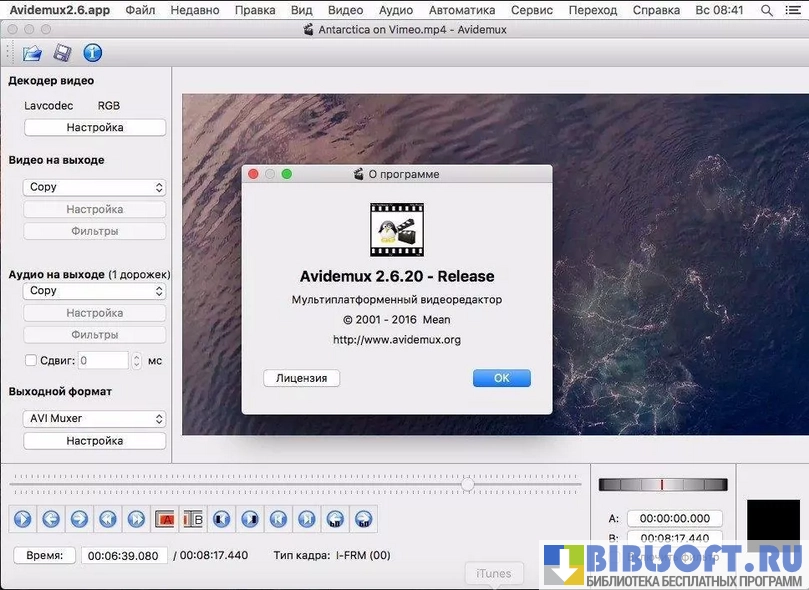Set selection end with marker B
The height and width of the screenshot is (590, 809).
pyautogui.click(x=193, y=519)
